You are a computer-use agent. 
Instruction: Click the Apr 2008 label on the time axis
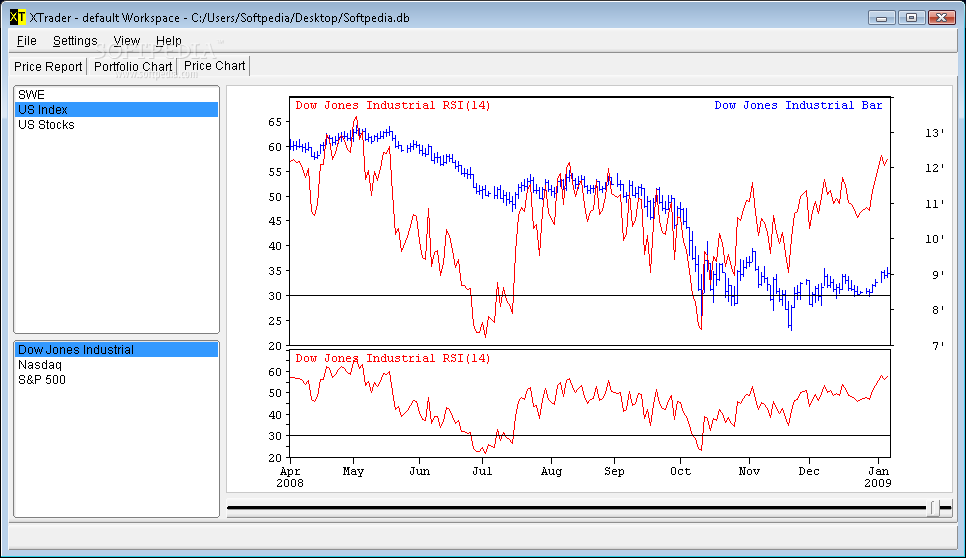coord(290,477)
